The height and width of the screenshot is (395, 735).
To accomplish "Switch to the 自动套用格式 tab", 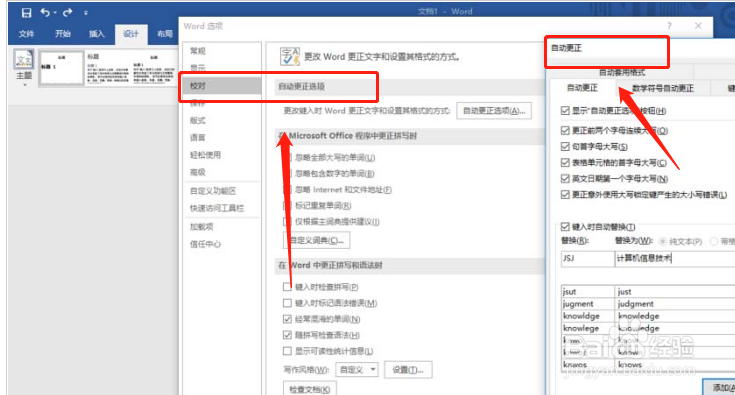I will click(x=622, y=72).
